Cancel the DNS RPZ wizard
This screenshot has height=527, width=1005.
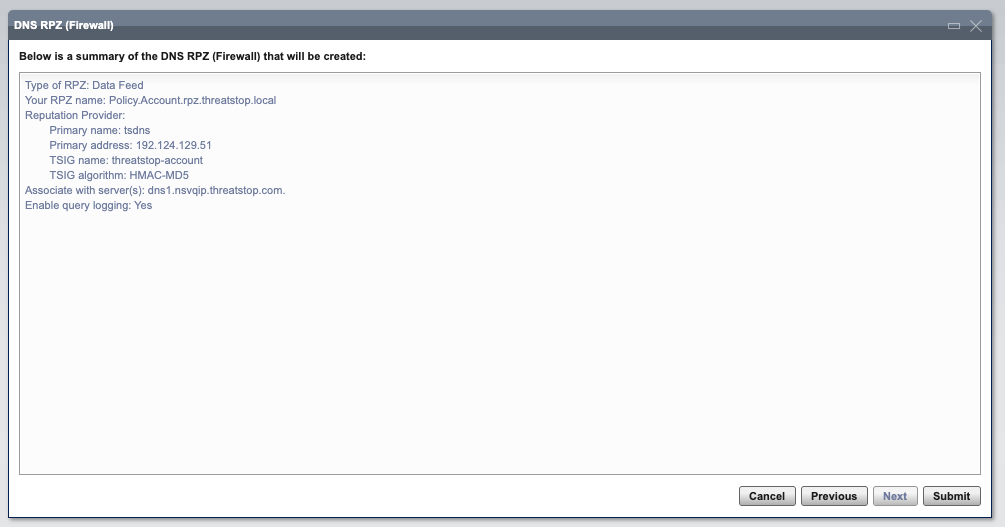(767, 496)
